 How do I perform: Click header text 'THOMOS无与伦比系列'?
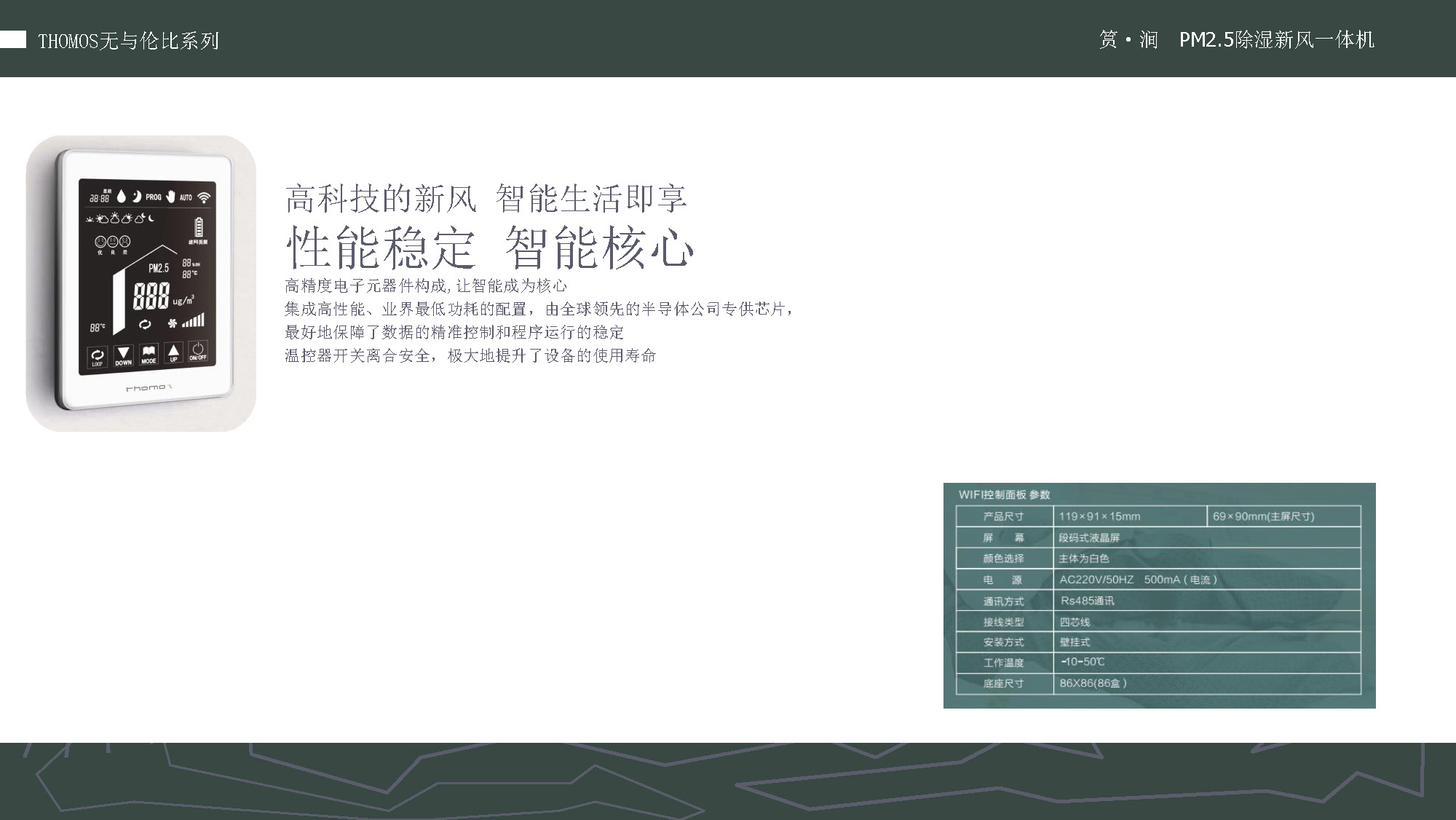tap(128, 40)
